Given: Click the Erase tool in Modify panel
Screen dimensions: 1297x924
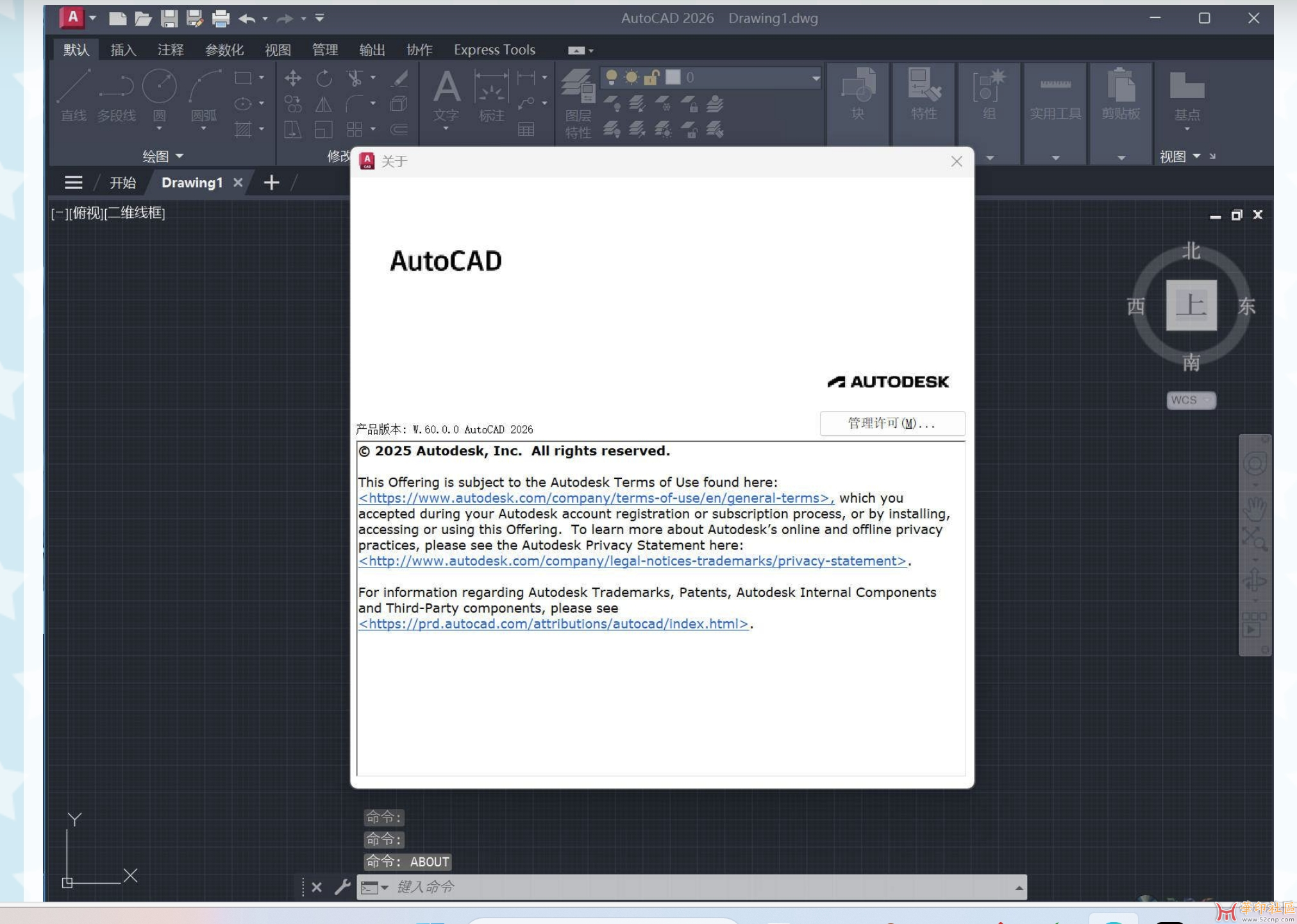Looking at the screenshot, I should pyautogui.click(x=400, y=78).
